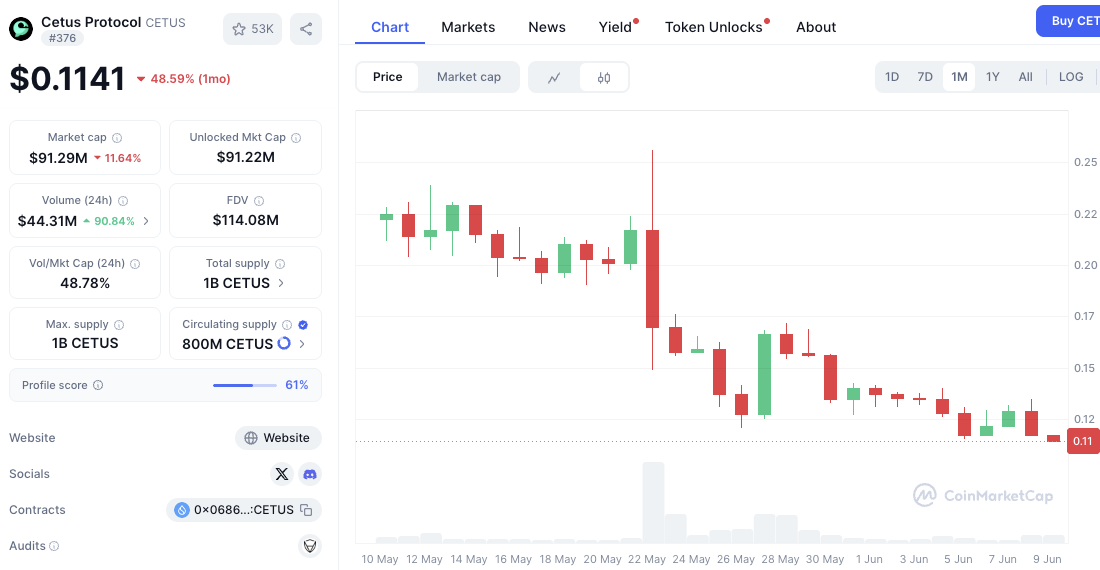Open the audits shield icon
Viewport: 1100px width, 570px height.
pyautogui.click(x=309, y=545)
